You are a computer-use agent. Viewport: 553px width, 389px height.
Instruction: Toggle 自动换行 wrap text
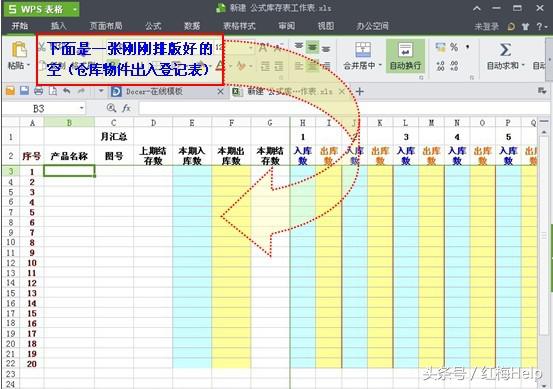click(405, 56)
